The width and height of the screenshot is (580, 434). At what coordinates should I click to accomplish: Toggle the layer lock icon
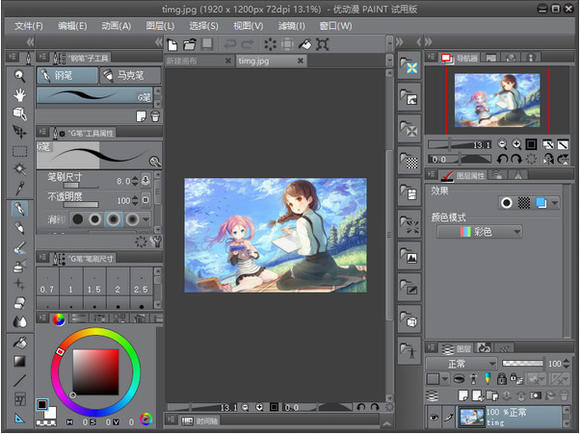[502, 378]
